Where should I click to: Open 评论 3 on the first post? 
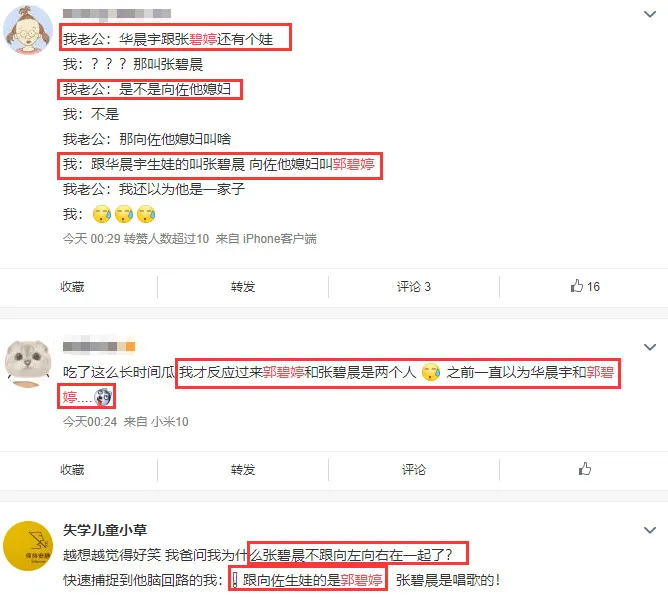click(414, 287)
